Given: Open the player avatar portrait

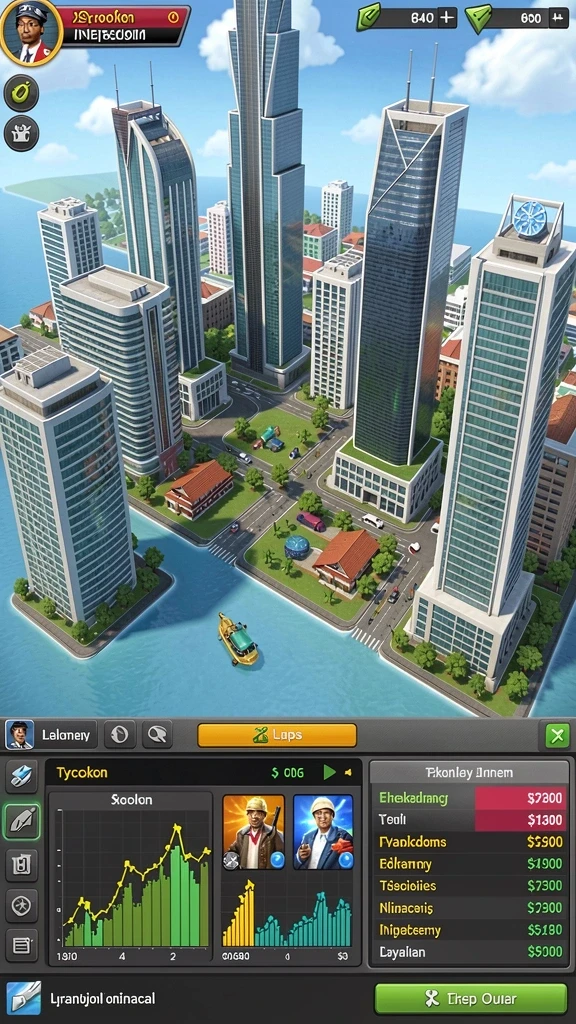Looking at the screenshot, I should [x=31, y=30].
